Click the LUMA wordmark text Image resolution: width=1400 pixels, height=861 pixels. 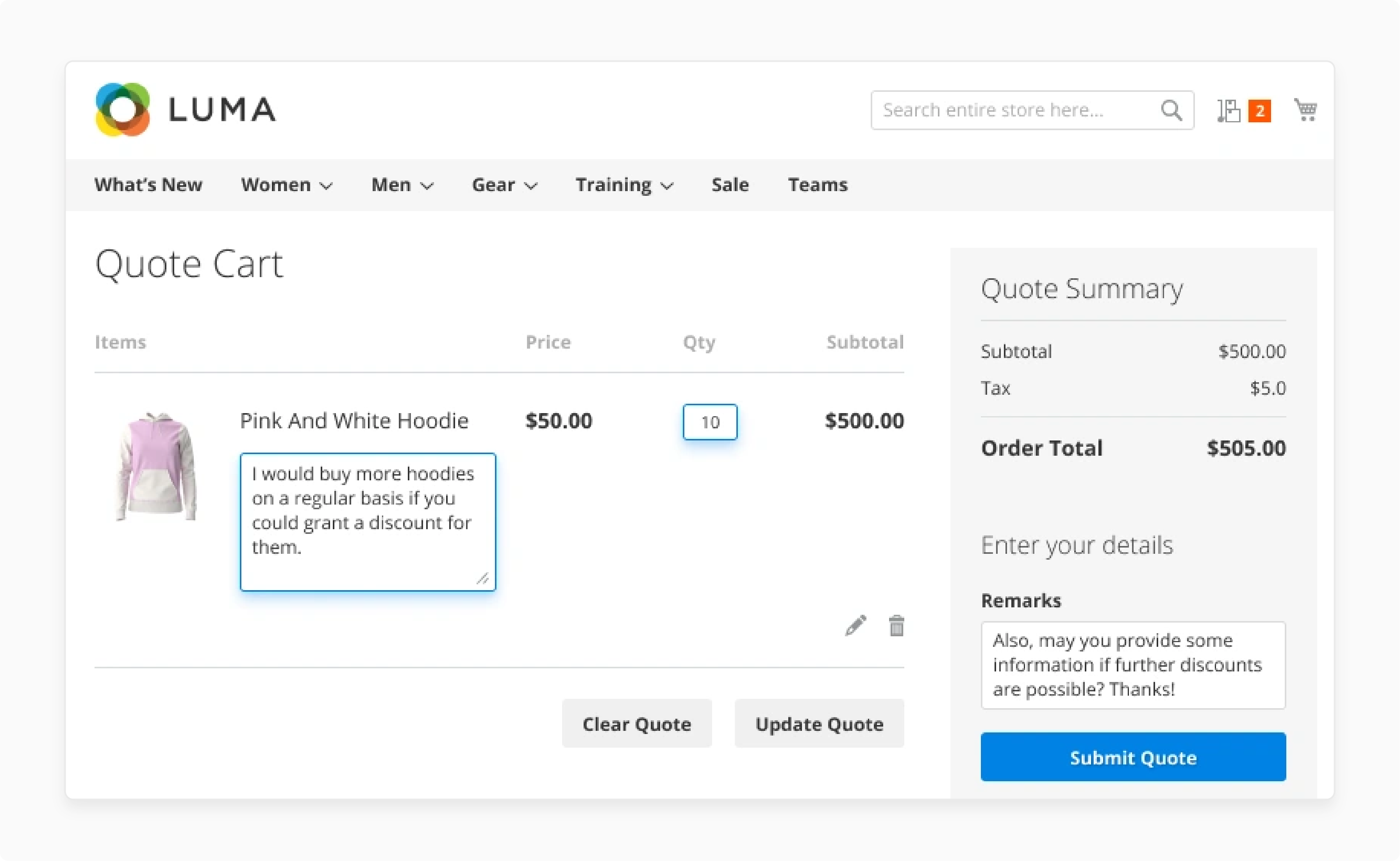click(222, 109)
